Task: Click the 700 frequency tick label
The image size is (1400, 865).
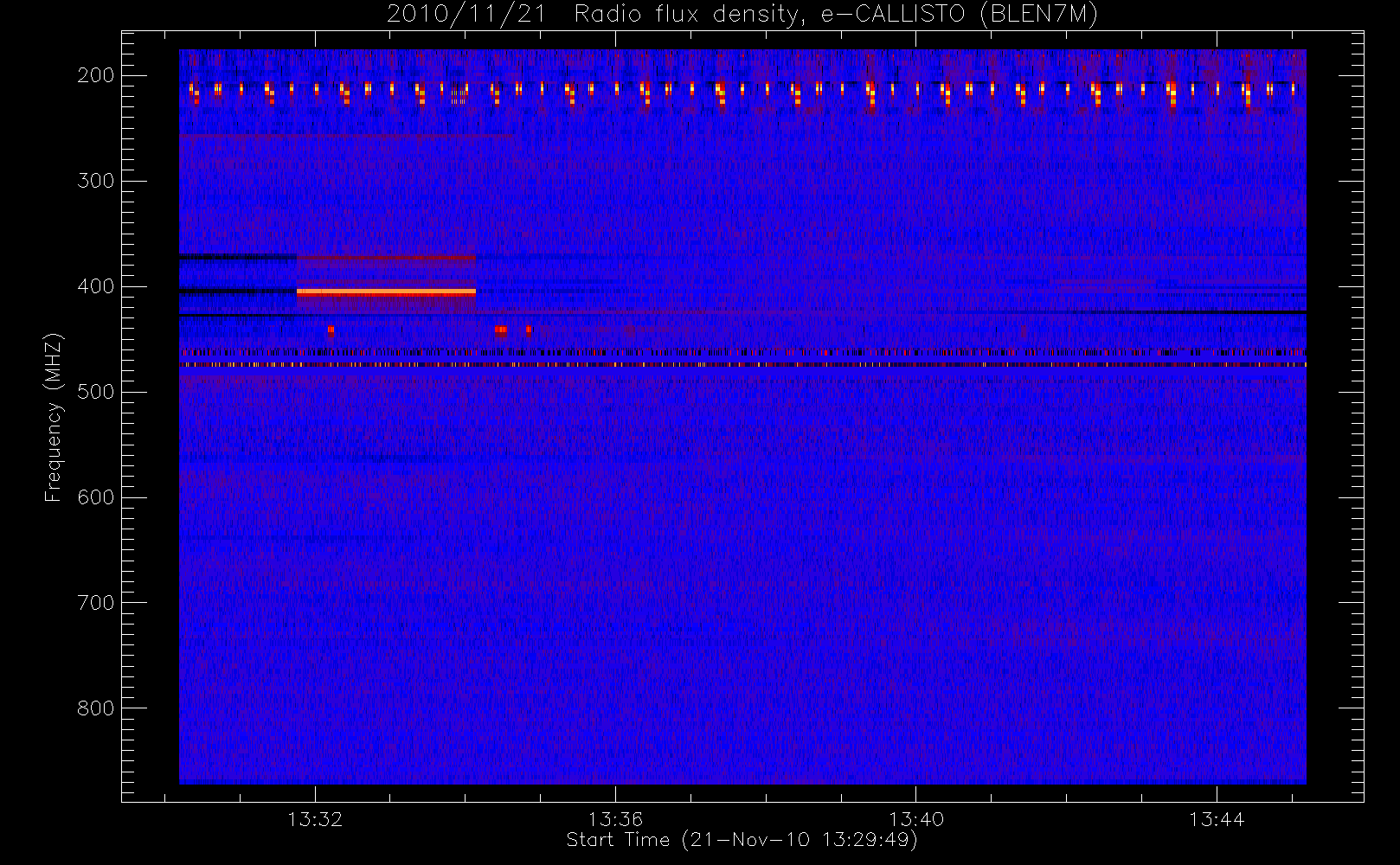Action: (x=96, y=603)
